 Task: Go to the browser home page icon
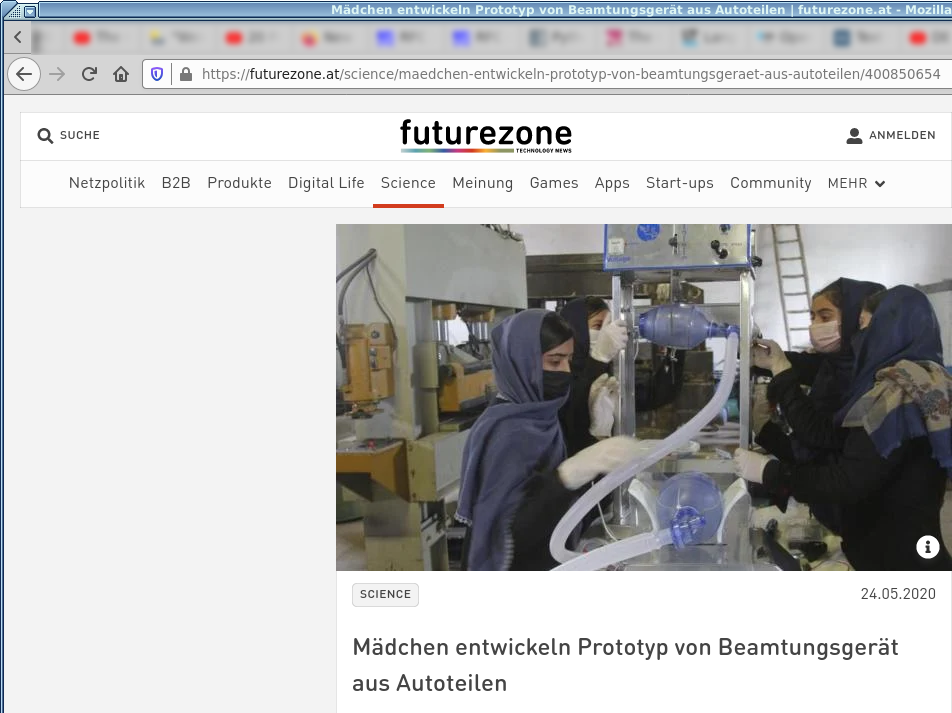[121, 74]
